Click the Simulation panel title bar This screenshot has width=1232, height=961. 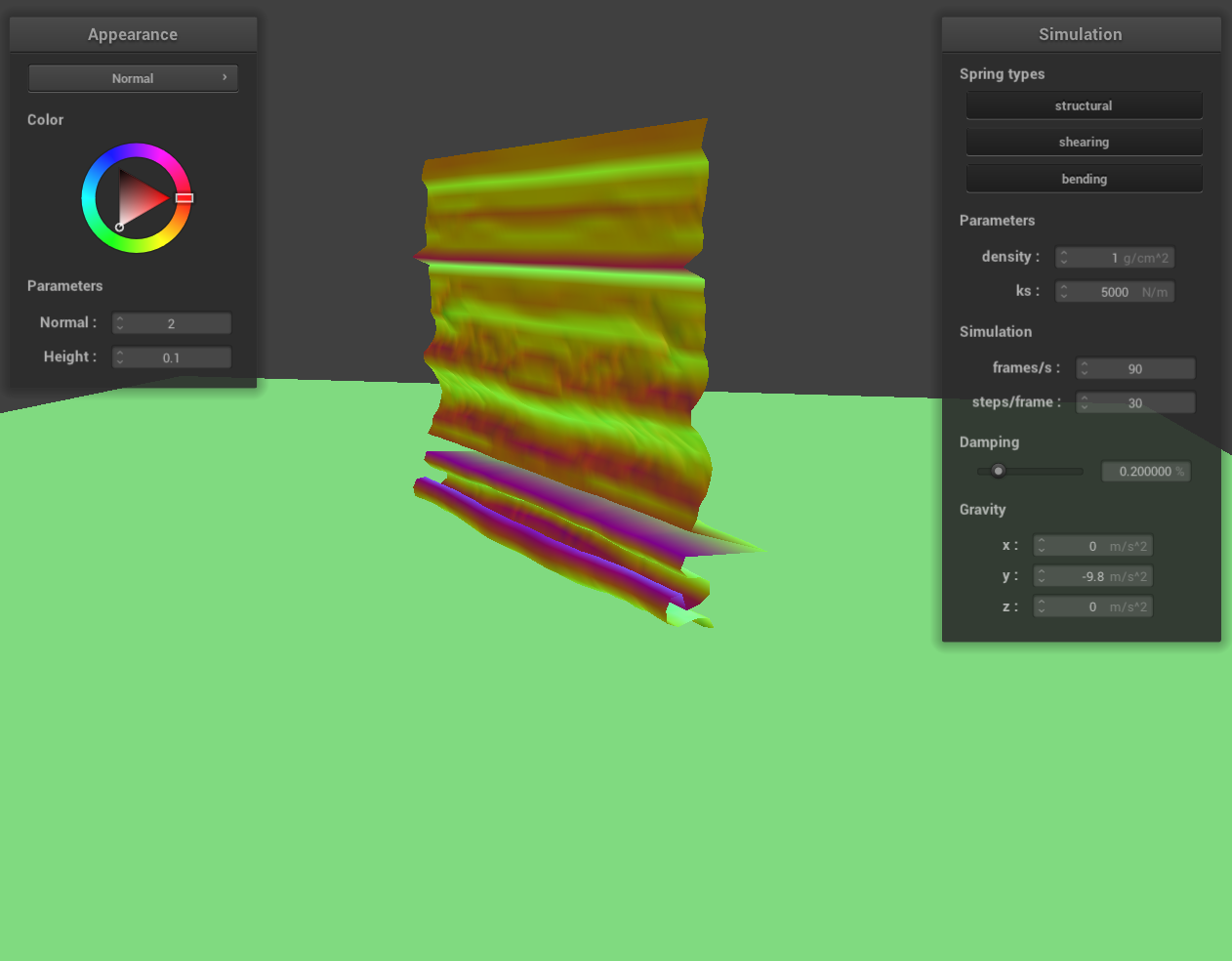(x=1081, y=34)
